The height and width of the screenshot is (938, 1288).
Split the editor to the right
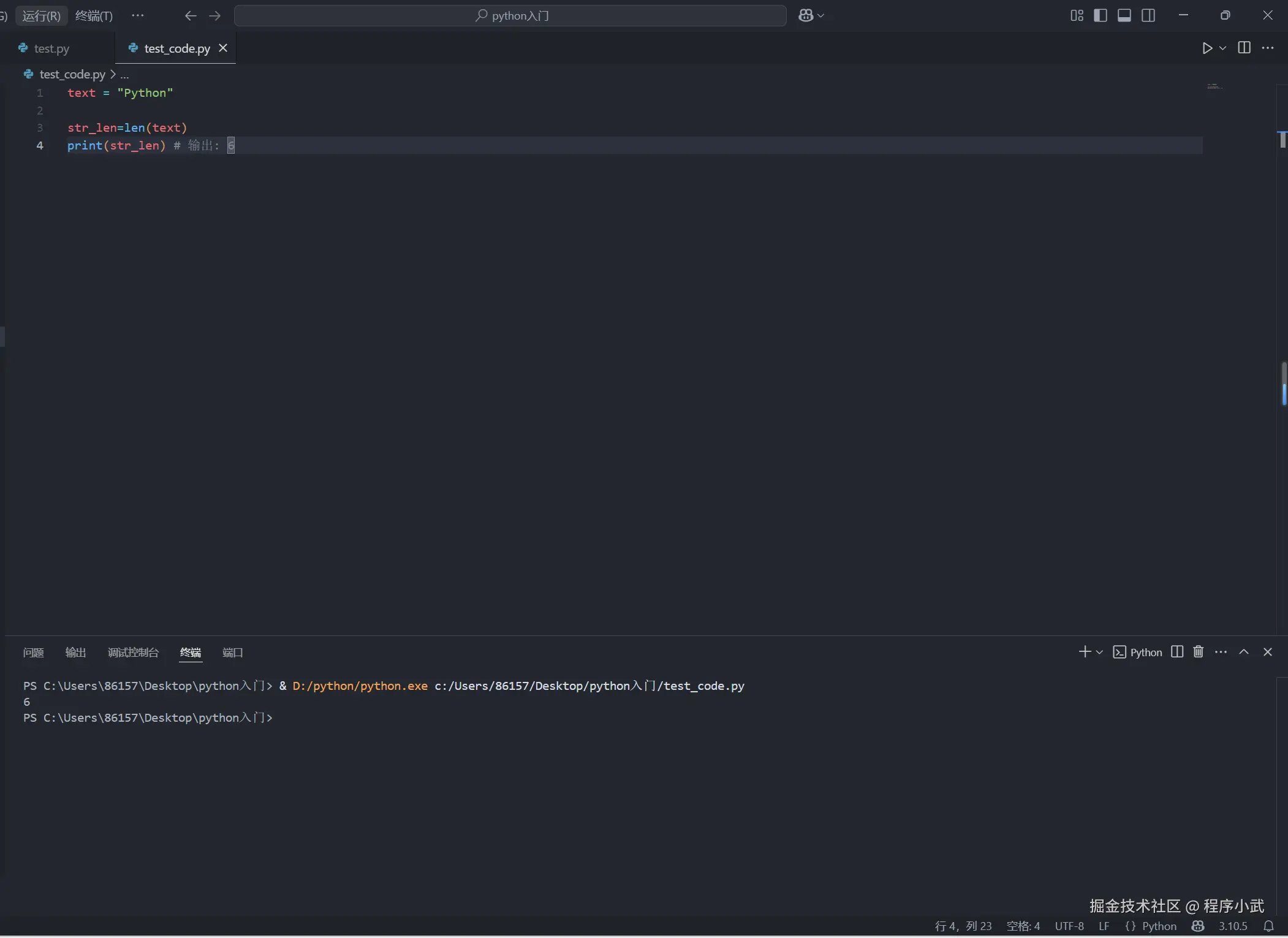click(x=1244, y=48)
